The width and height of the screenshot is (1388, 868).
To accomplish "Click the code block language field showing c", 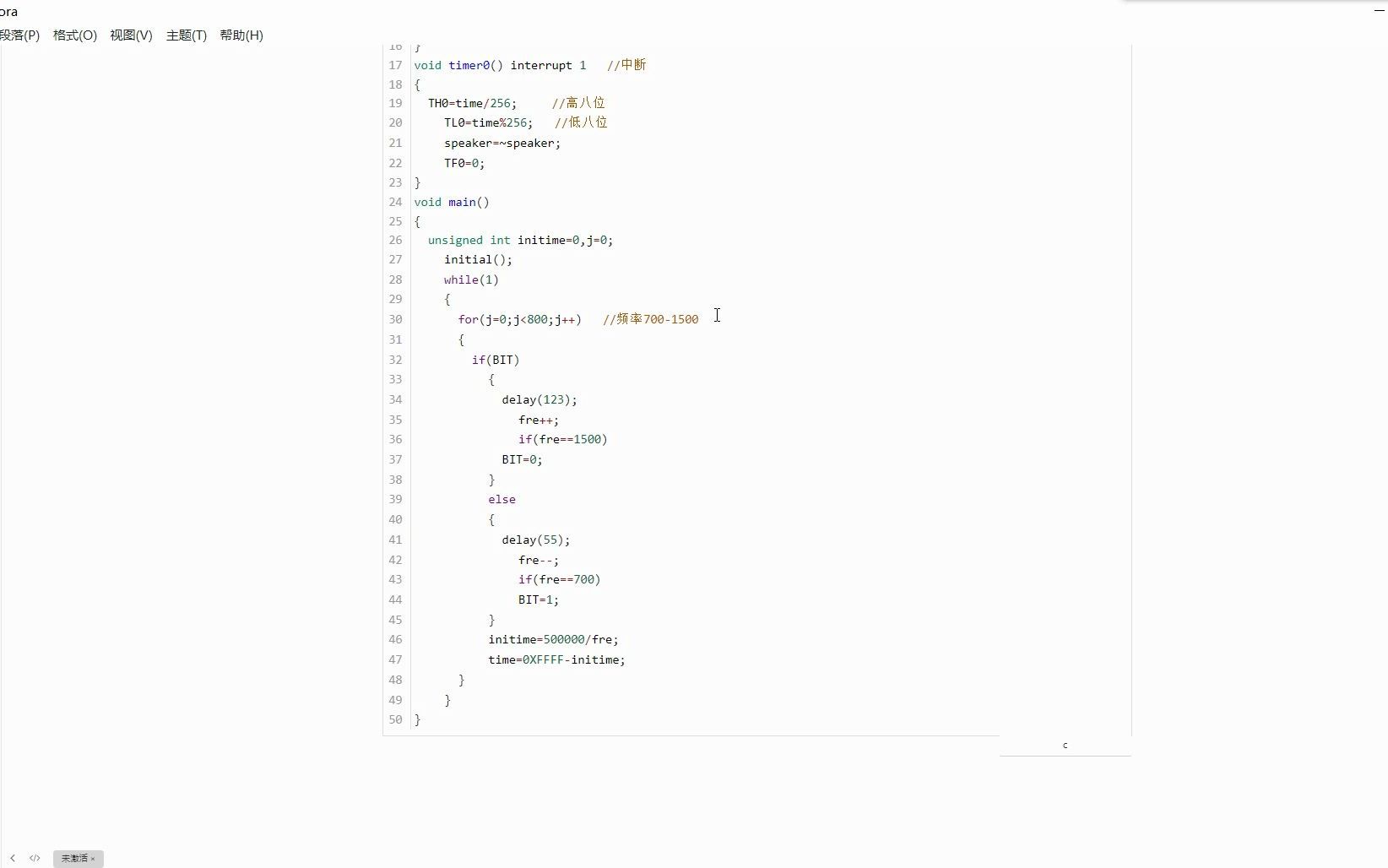I will pyautogui.click(x=1065, y=746).
